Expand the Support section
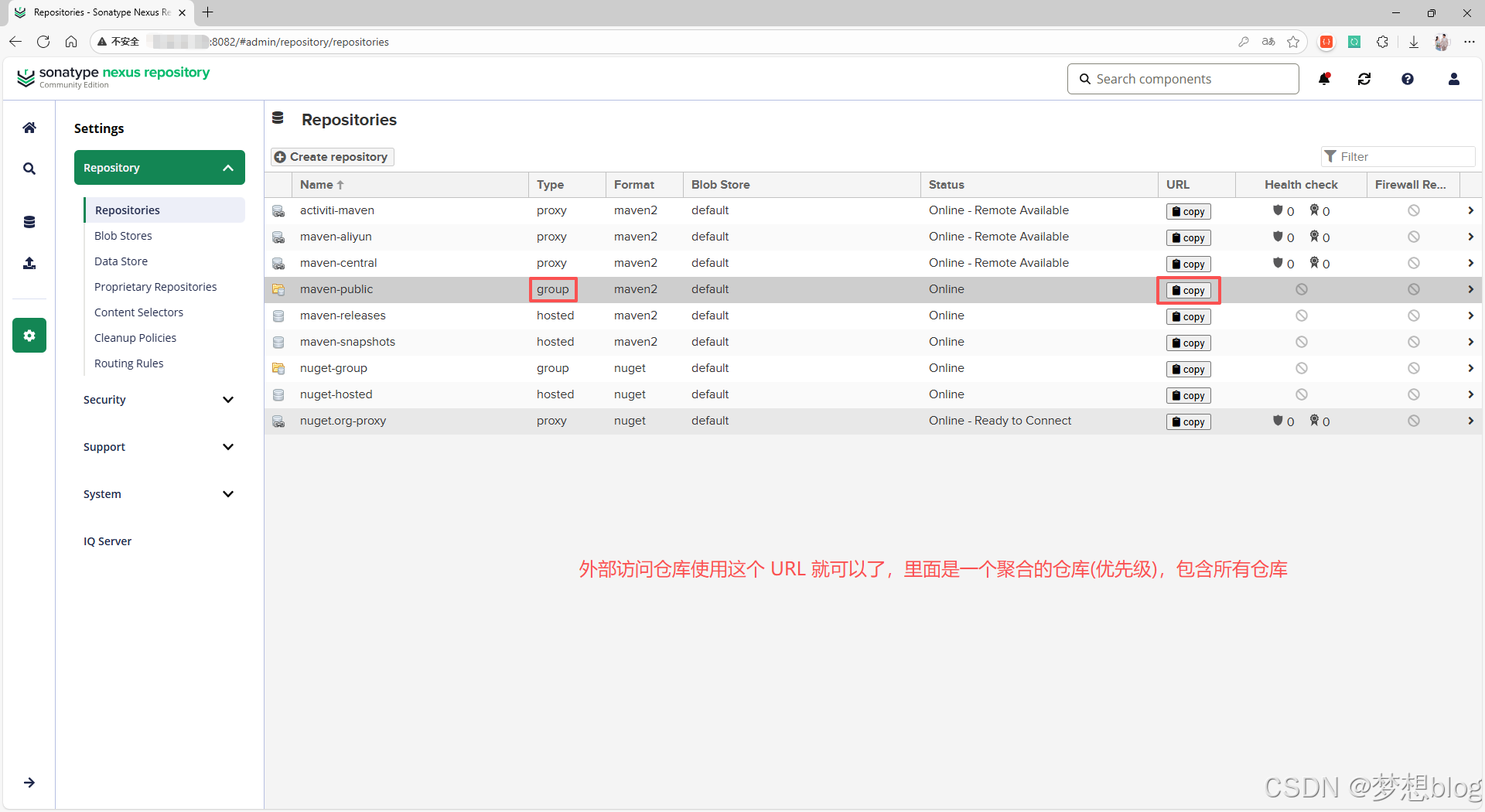This screenshot has width=1485, height=812. coord(159,447)
